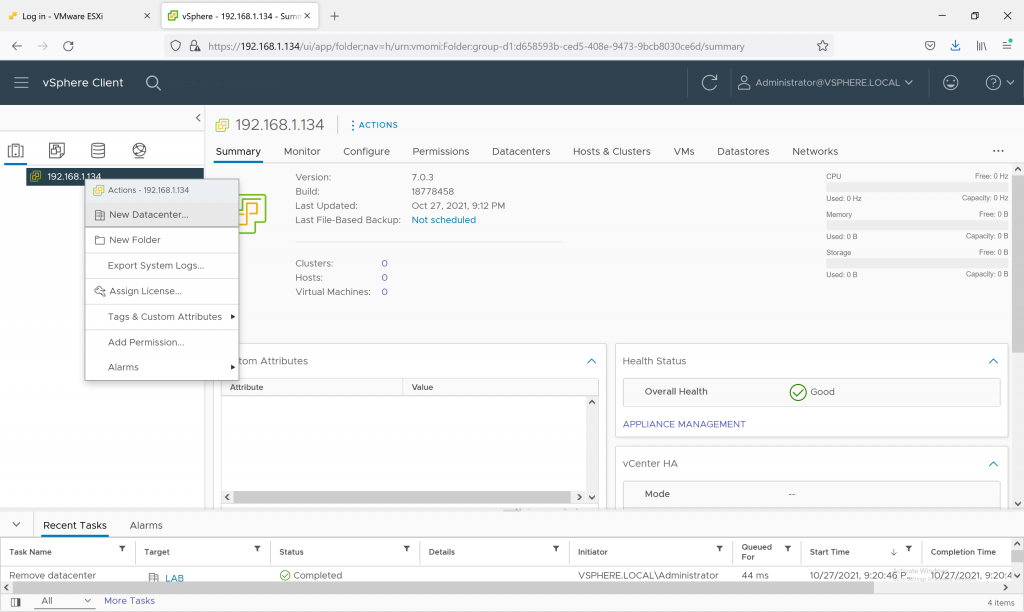Reload the browser page
Screen dimensions: 1024x612
[x=68, y=46]
